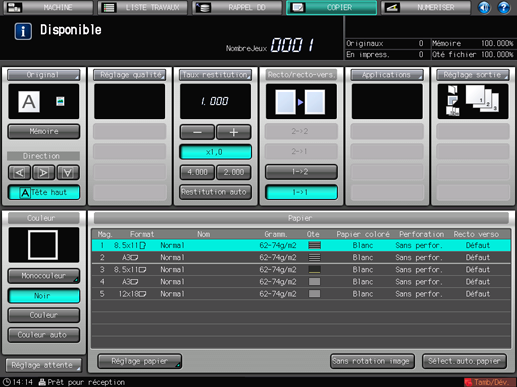Expand Recto/recto-vers. settings
517x387 pixels.
click(x=301, y=75)
